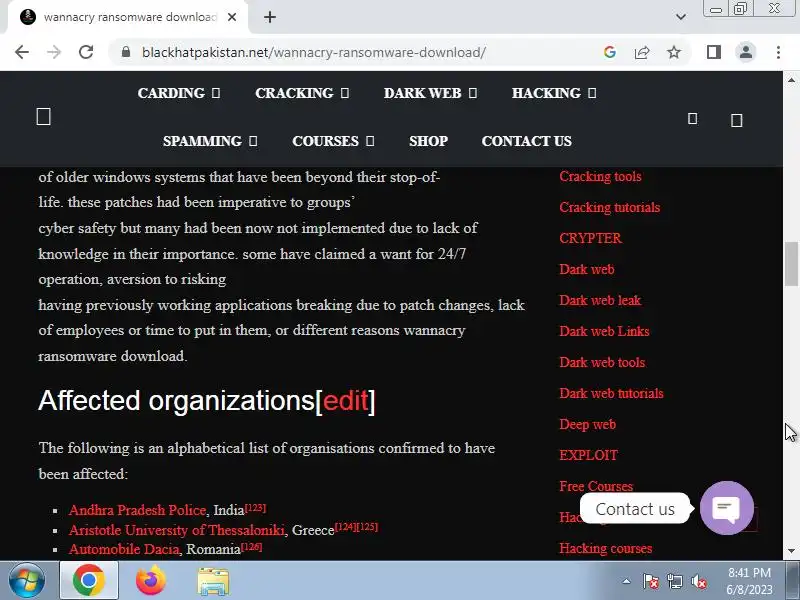Click the page scrollbar thumb

pyautogui.click(x=791, y=265)
